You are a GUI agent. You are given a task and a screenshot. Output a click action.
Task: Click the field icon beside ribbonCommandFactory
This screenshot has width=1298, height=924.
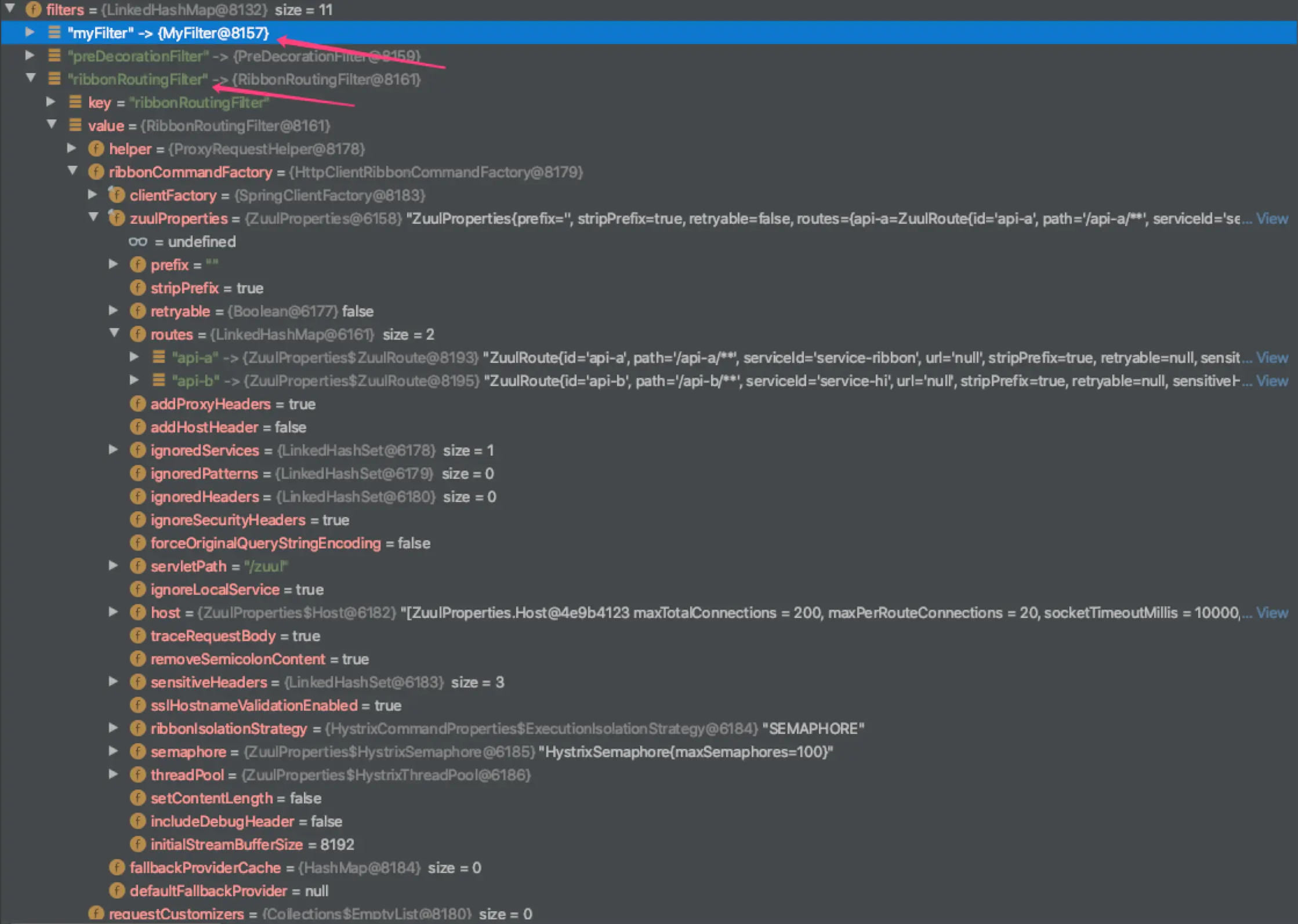click(x=96, y=172)
